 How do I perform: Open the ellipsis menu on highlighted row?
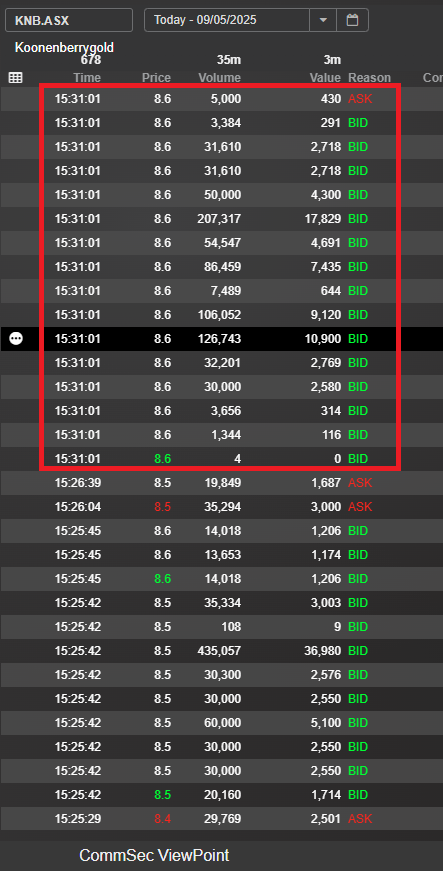tap(16, 338)
